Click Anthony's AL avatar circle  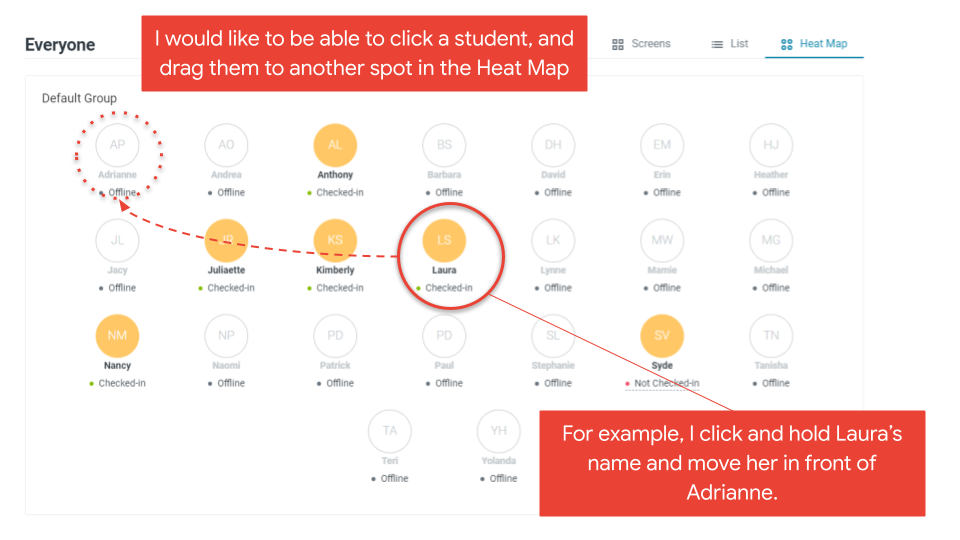[335, 145]
